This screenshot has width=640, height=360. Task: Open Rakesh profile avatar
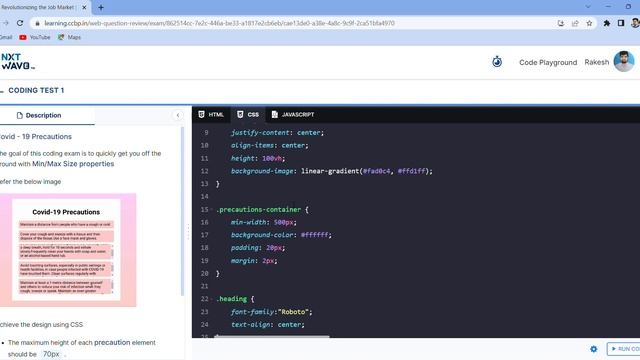coord(624,62)
